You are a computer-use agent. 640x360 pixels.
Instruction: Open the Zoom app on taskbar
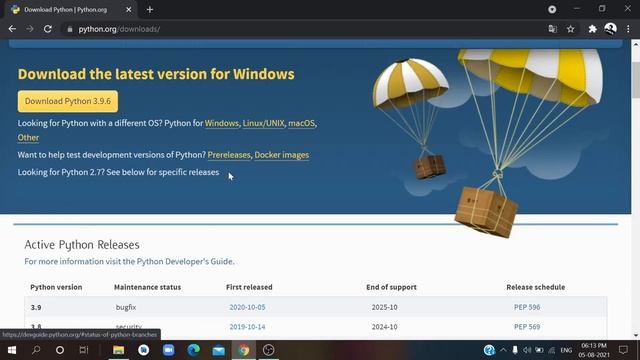tap(169, 350)
